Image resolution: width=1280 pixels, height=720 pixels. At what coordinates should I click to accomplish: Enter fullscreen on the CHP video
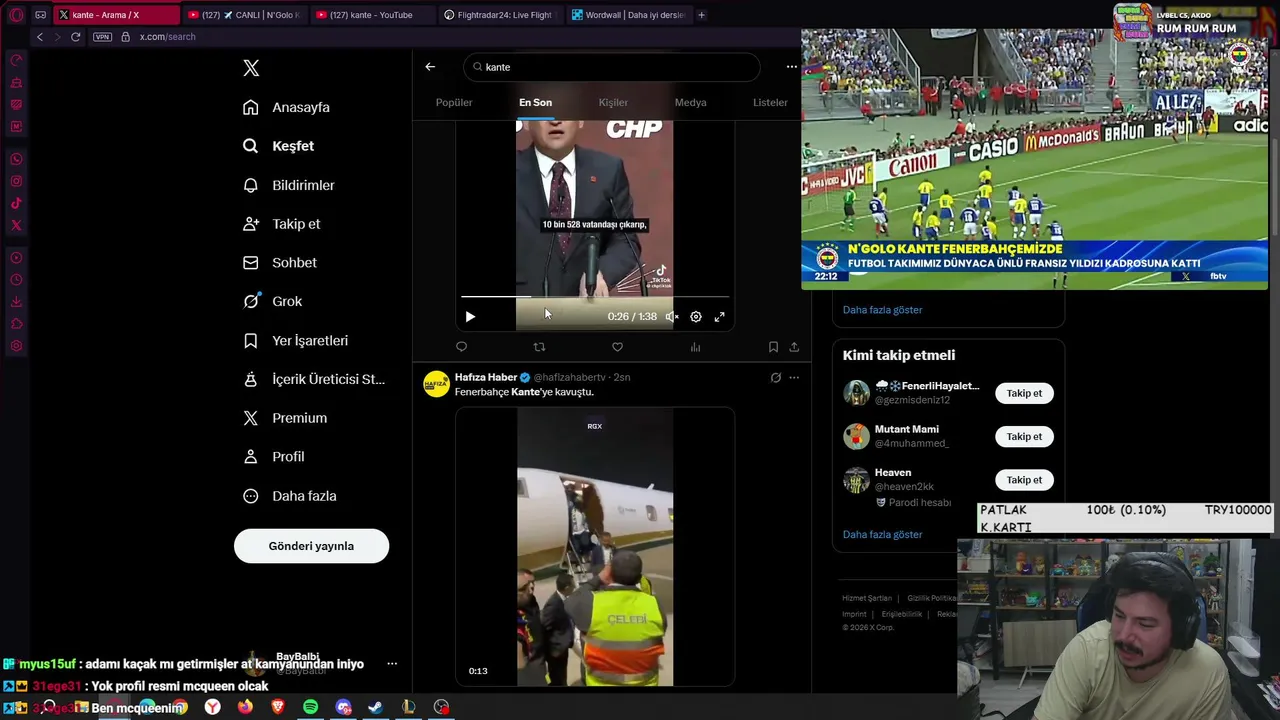point(719,317)
